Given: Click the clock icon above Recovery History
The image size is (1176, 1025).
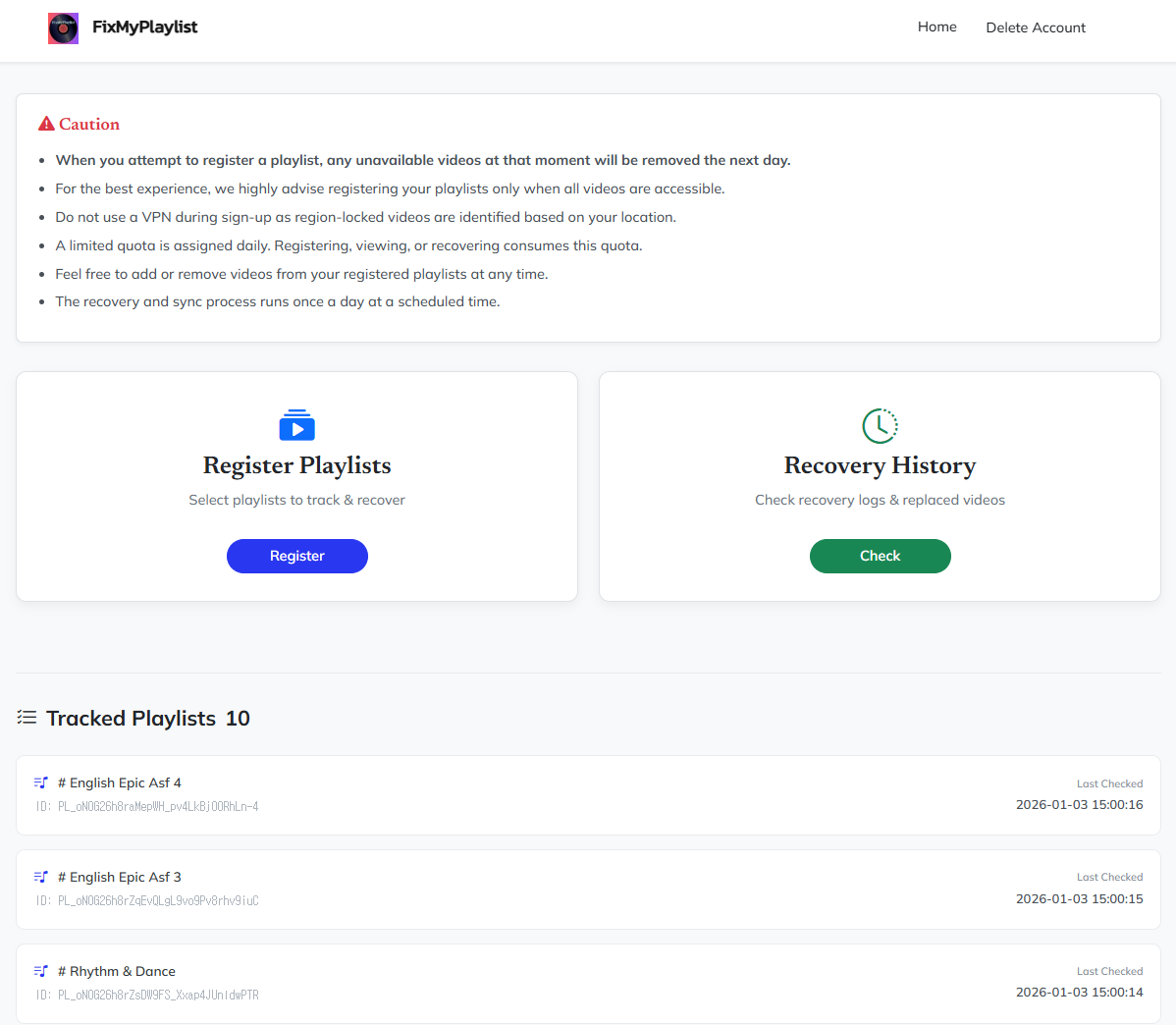Looking at the screenshot, I should pyautogui.click(x=880, y=425).
